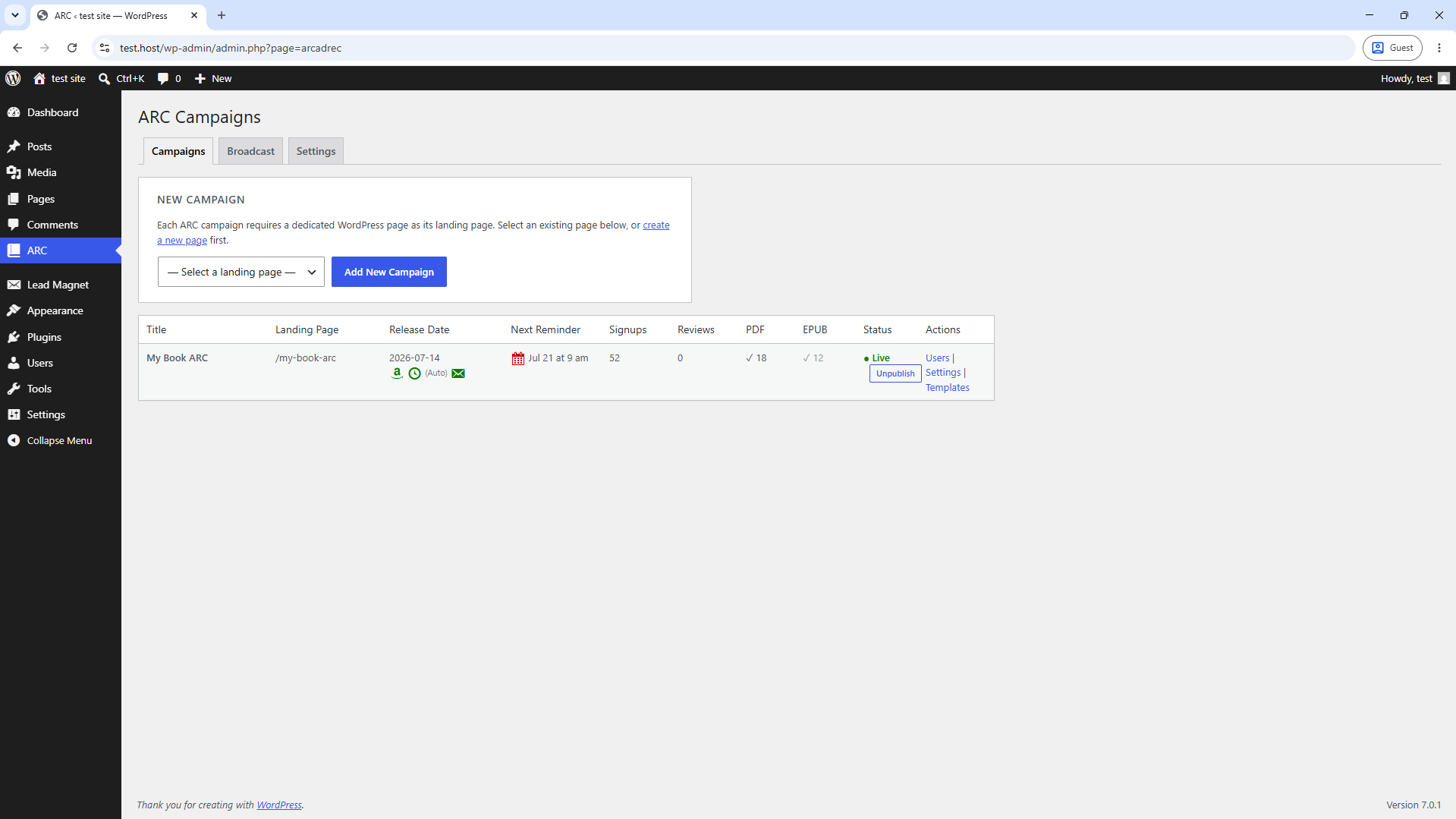Switch to the Broadcast tab
The image size is (1456, 819).
(250, 151)
